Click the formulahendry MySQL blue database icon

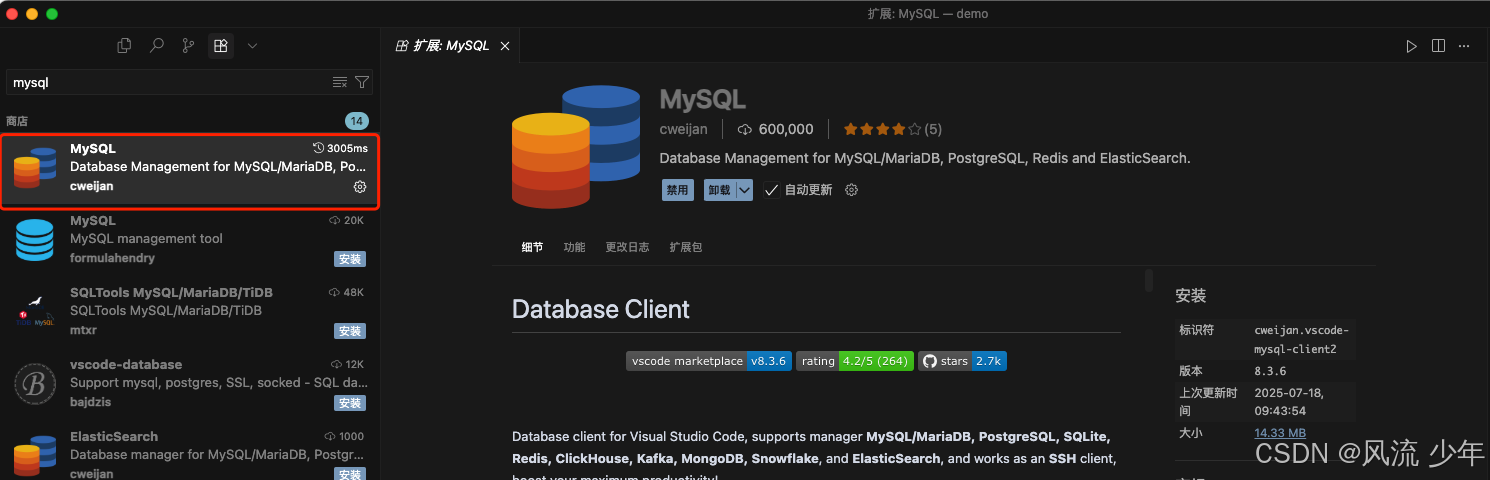tap(35, 240)
